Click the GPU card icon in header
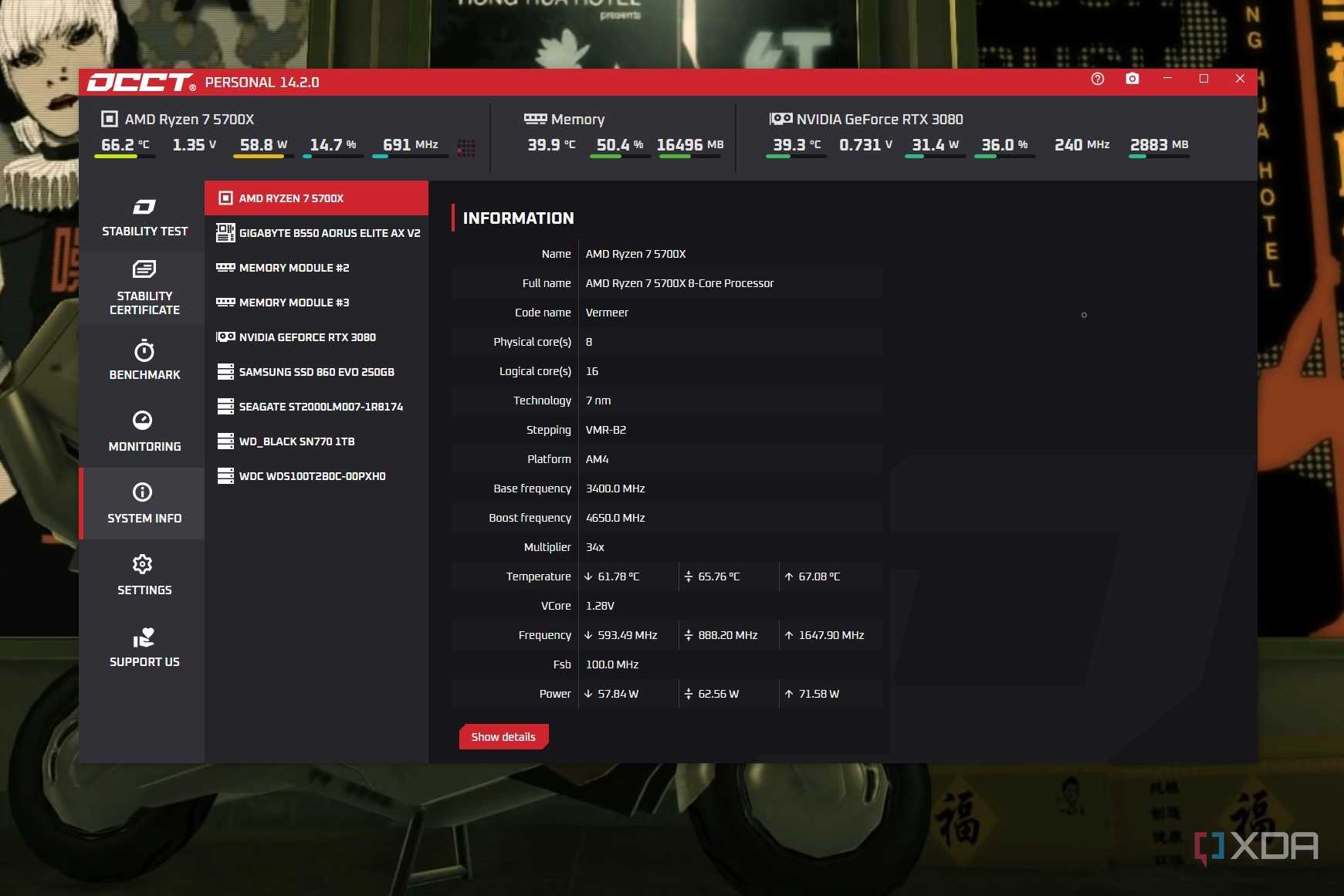This screenshot has height=896, width=1344. 781,119
